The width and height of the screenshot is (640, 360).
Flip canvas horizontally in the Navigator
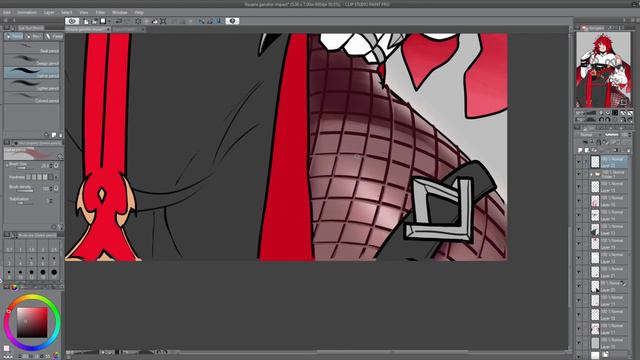pos(623,120)
